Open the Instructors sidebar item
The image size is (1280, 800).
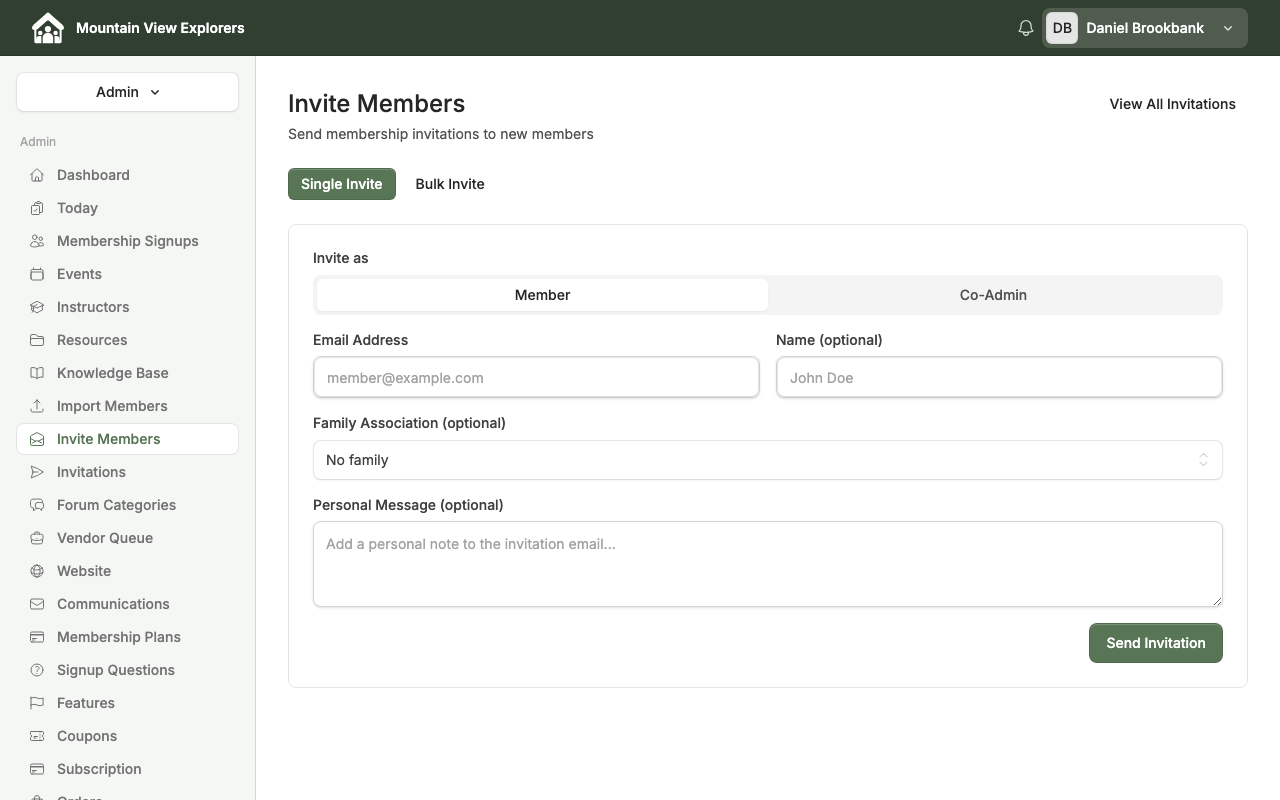pyautogui.click(x=127, y=307)
